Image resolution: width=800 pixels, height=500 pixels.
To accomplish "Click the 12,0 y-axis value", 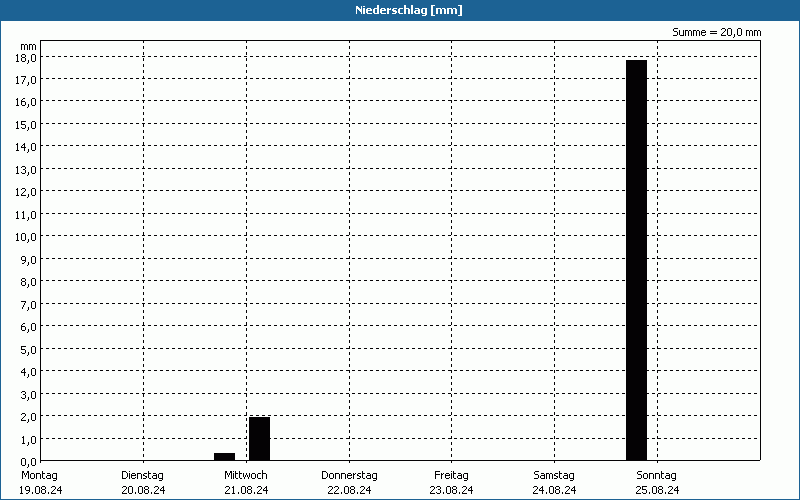I will click(26, 192).
